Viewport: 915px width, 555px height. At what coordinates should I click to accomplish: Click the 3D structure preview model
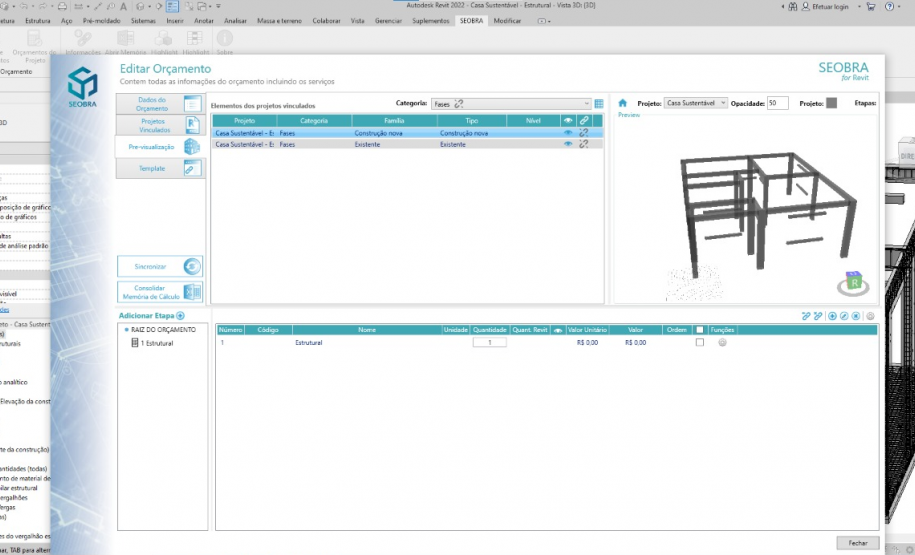pyautogui.click(x=768, y=213)
